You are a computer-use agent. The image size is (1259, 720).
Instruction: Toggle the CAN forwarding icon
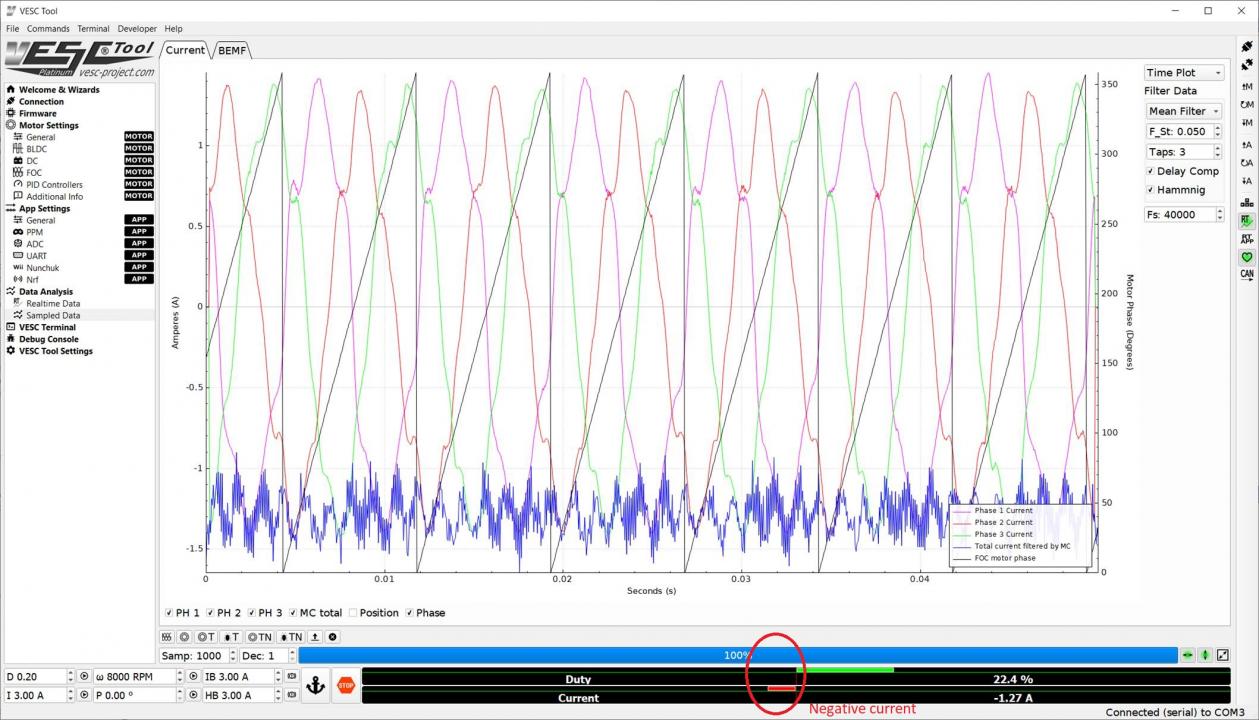coord(1246,274)
